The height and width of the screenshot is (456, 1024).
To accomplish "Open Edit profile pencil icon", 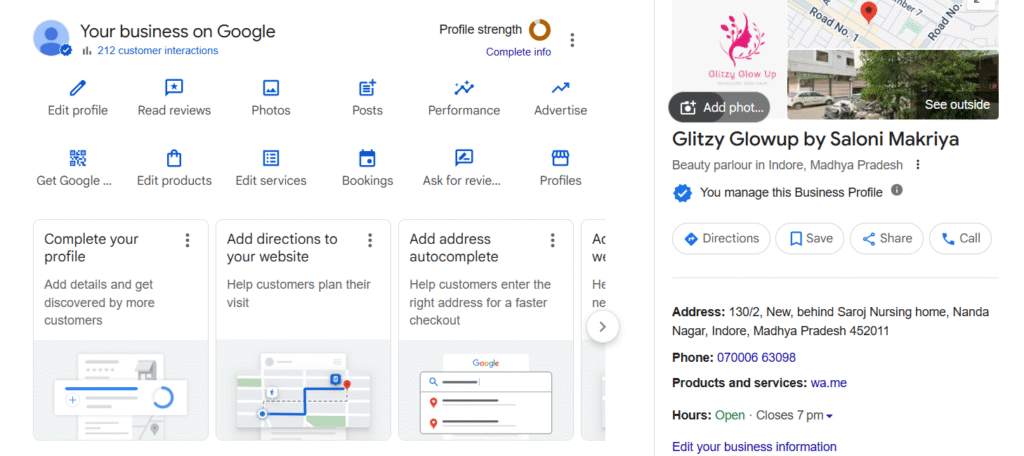I will tap(78, 88).
